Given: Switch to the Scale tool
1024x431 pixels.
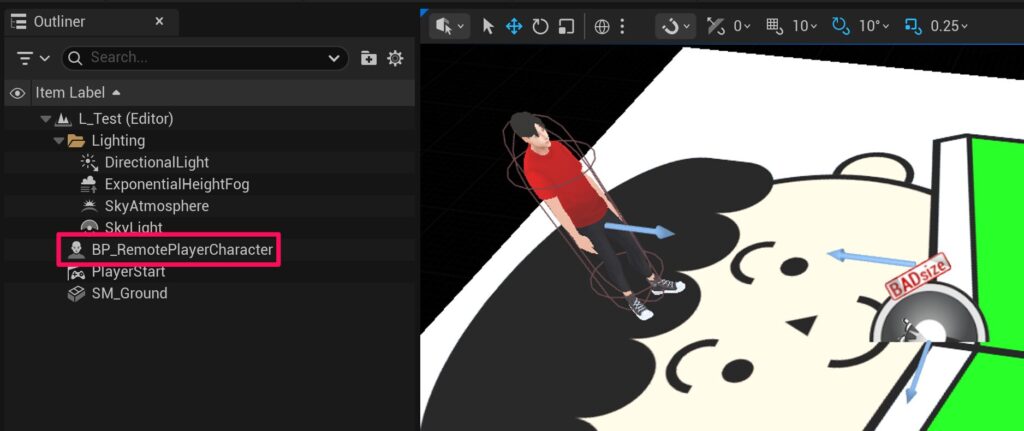Looking at the screenshot, I should (567, 26).
